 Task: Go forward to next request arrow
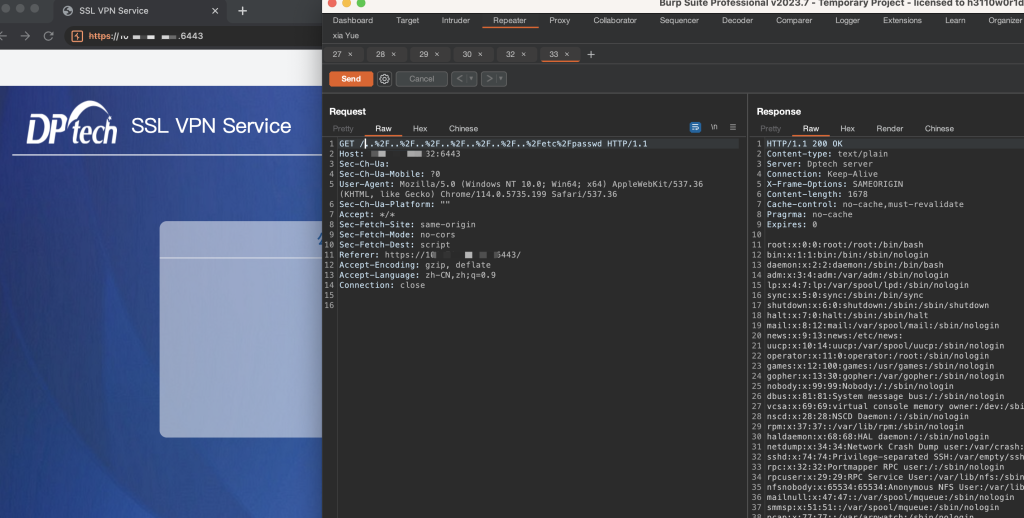(488, 79)
